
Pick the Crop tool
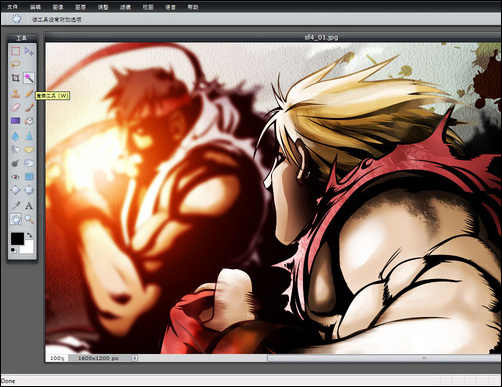point(15,78)
